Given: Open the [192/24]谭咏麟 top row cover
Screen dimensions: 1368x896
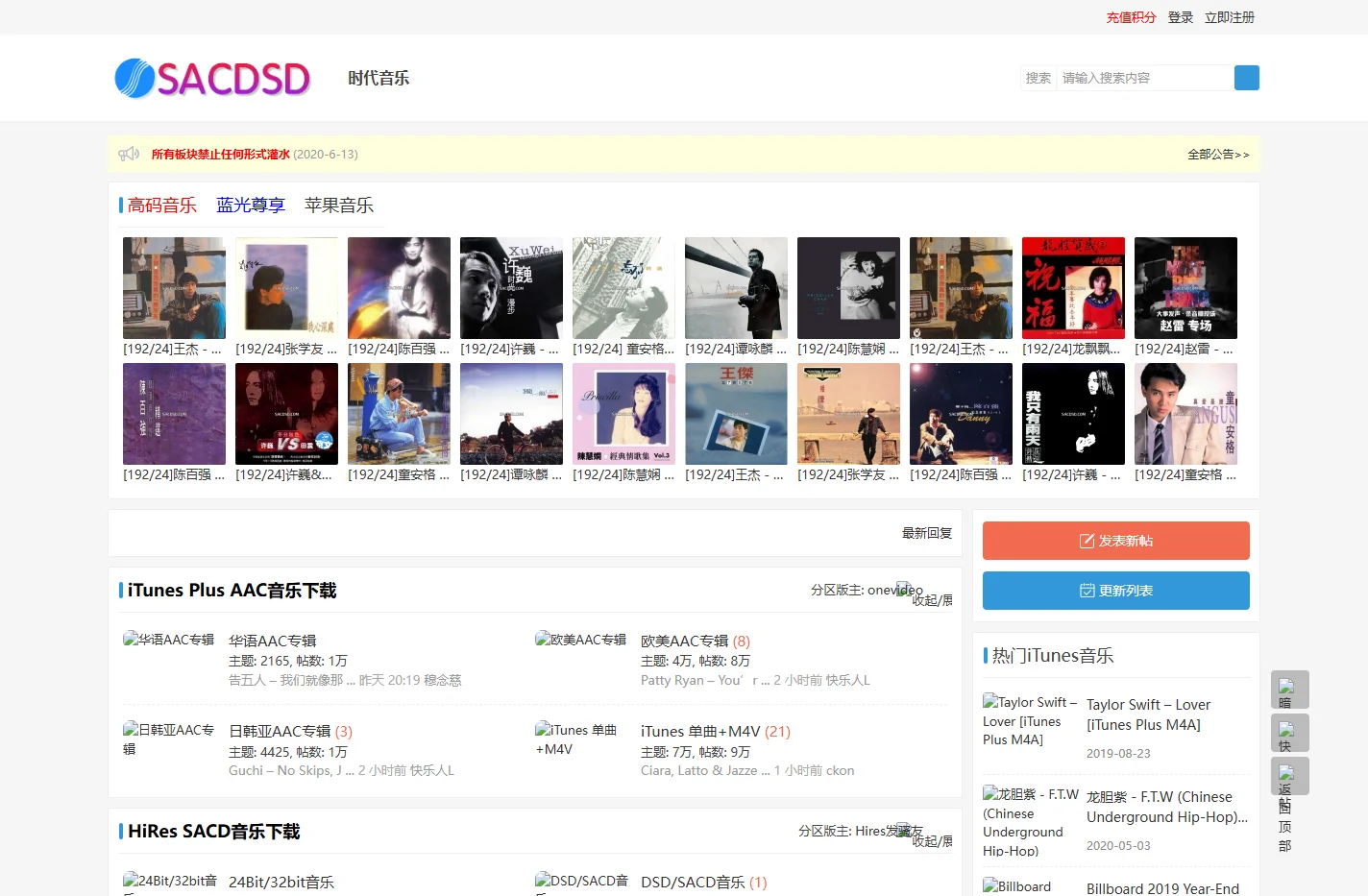Looking at the screenshot, I should (736, 288).
